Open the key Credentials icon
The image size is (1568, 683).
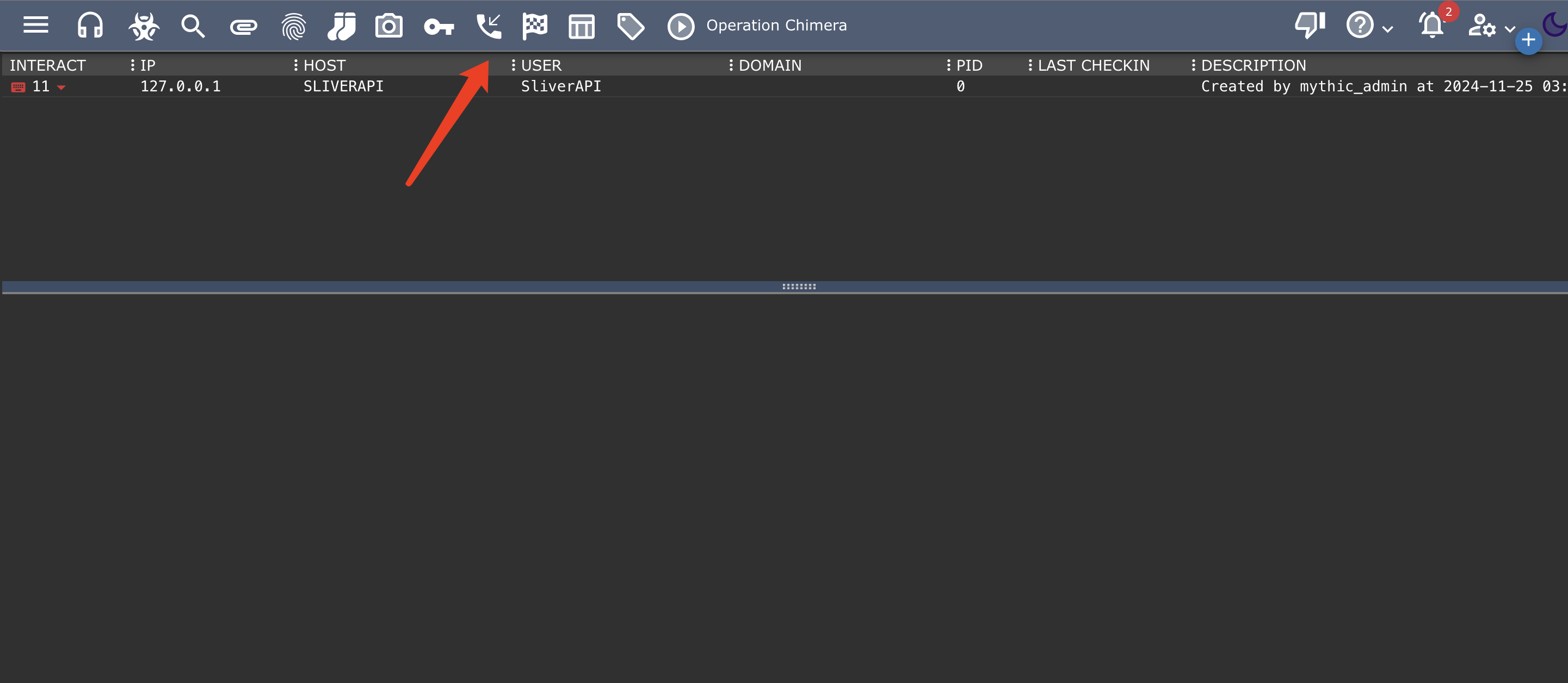coord(439,27)
